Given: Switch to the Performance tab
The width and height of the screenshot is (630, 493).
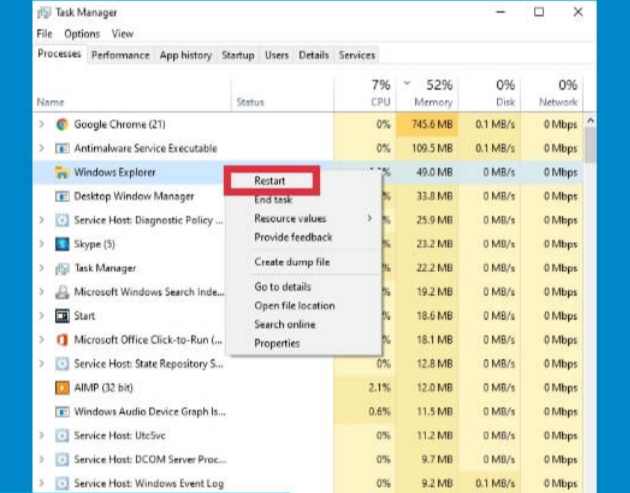Looking at the screenshot, I should [x=120, y=55].
